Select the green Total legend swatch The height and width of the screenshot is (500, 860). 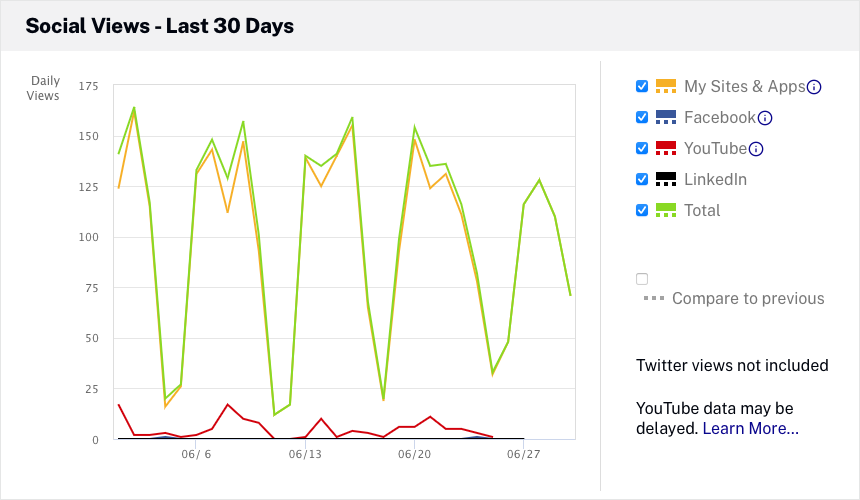tap(666, 210)
